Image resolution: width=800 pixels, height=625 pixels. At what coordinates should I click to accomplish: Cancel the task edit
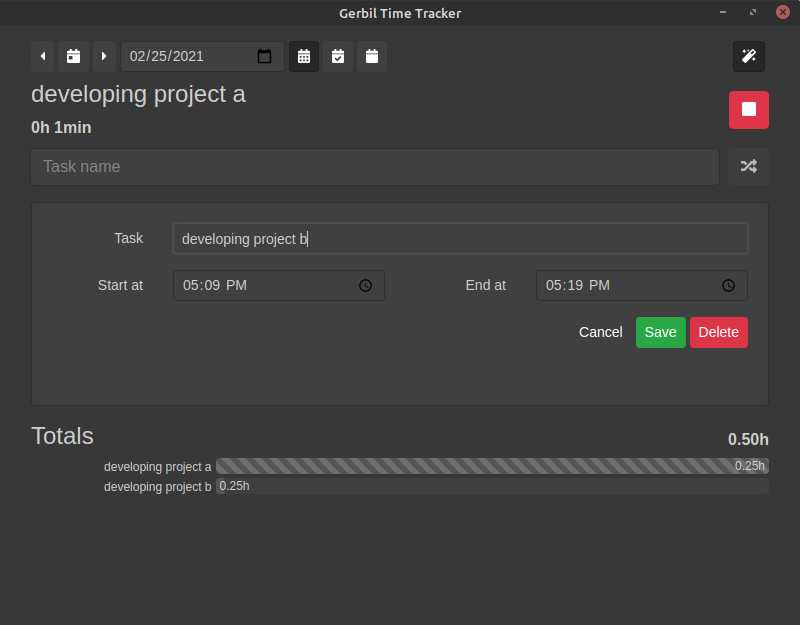pos(601,333)
